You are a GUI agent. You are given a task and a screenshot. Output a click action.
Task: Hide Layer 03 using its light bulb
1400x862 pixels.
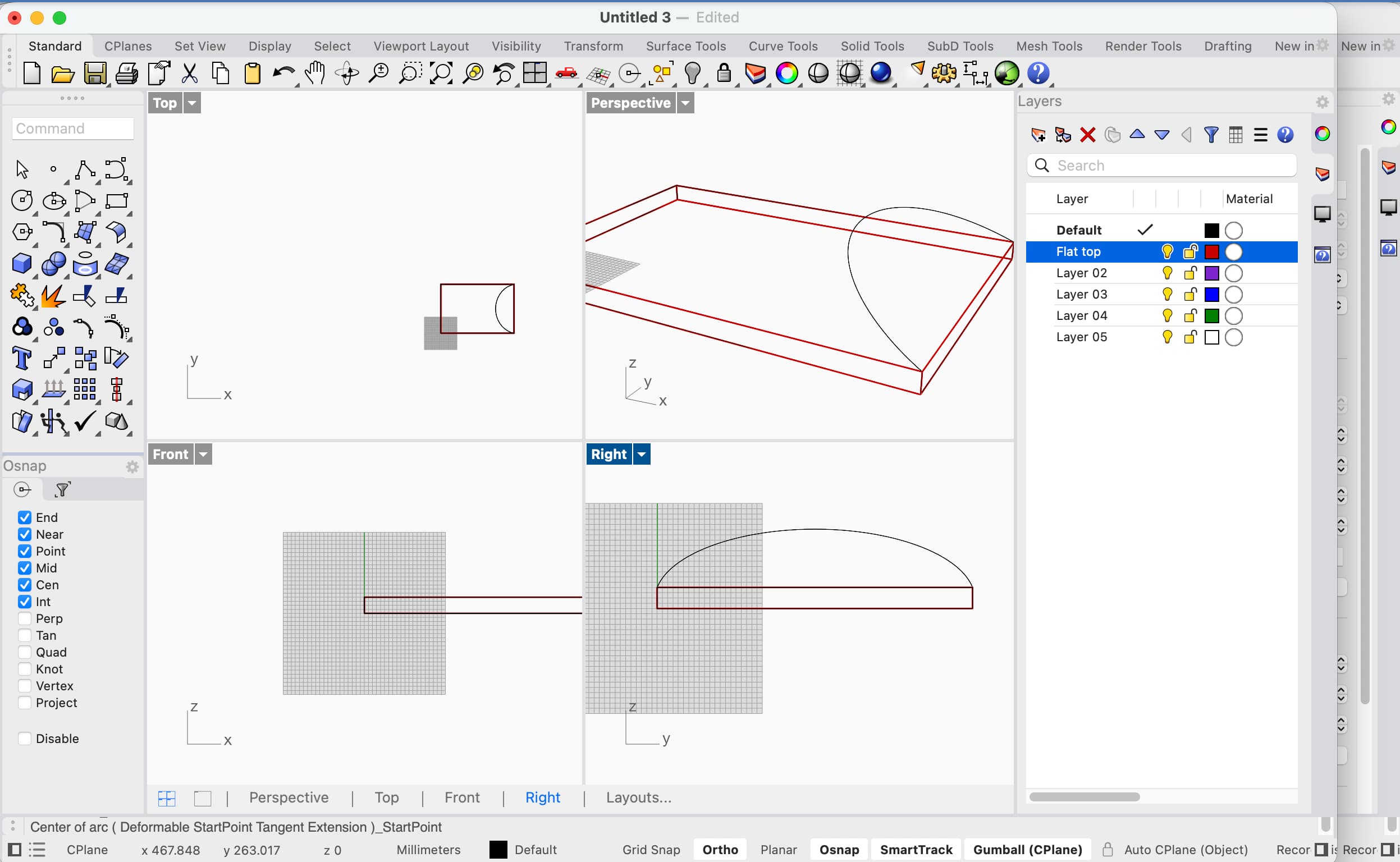(1168, 294)
